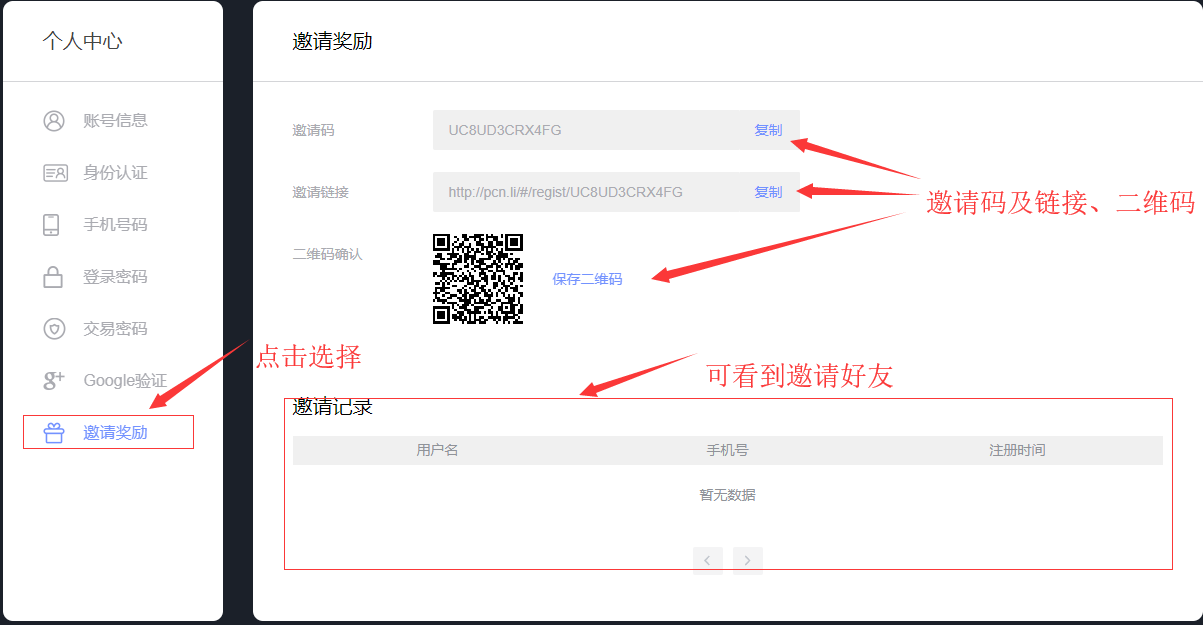Select the 注册时间 column header

point(1017,450)
